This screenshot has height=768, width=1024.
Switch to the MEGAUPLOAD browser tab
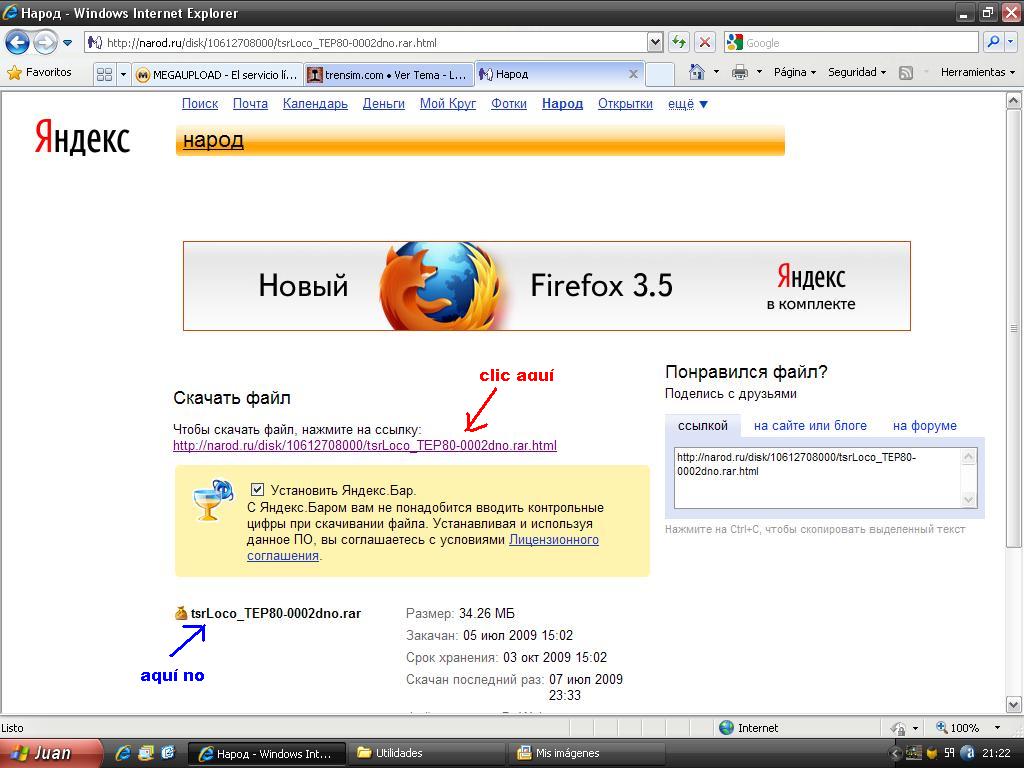pos(216,74)
